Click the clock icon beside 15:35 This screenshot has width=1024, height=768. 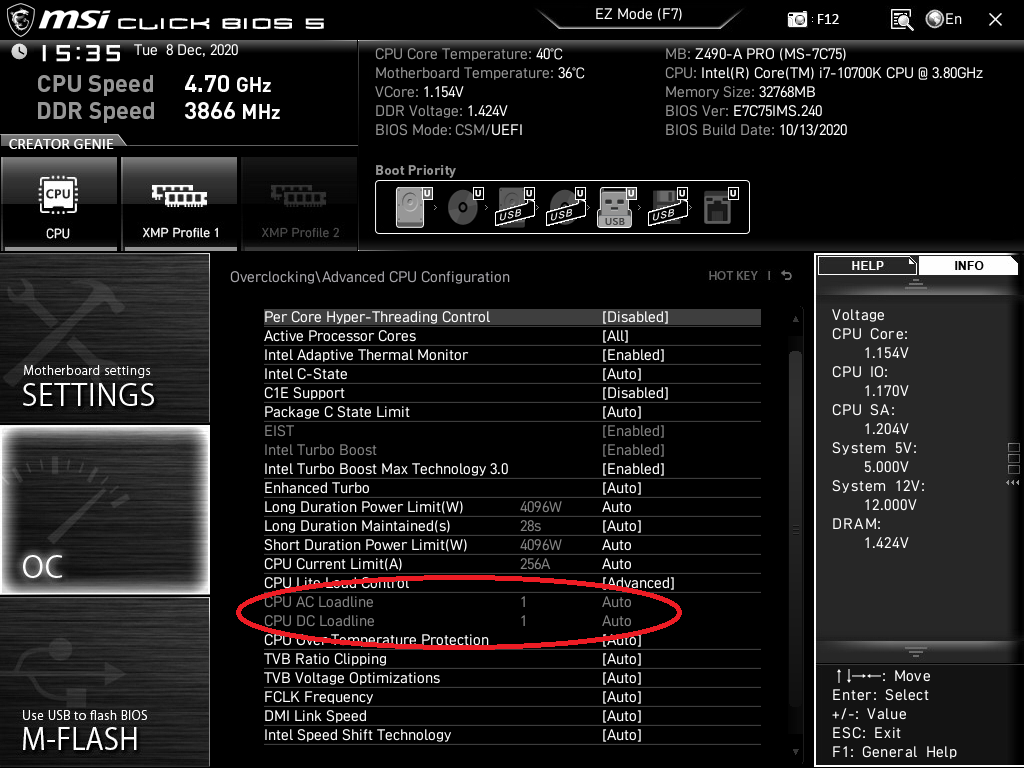coord(20,51)
